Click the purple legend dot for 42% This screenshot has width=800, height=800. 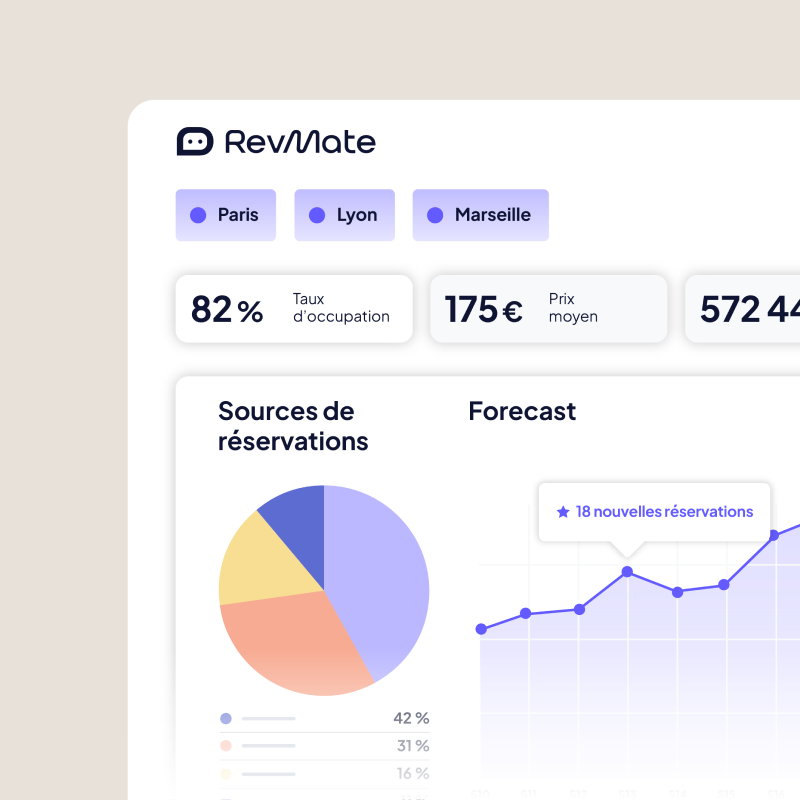click(x=226, y=718)
